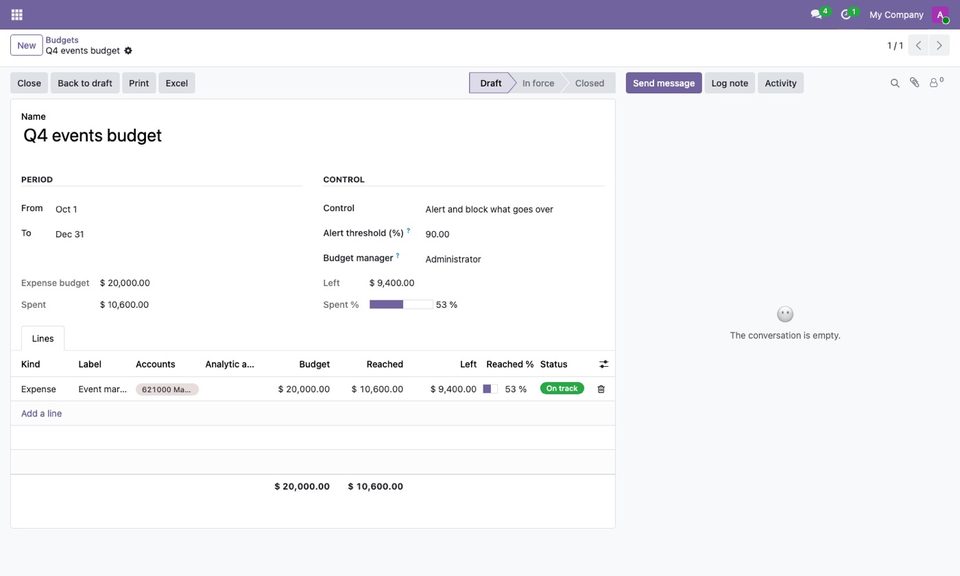Go to Budgets breadcrumb
This screenshot has height=576, width=960.
[62, 40]
